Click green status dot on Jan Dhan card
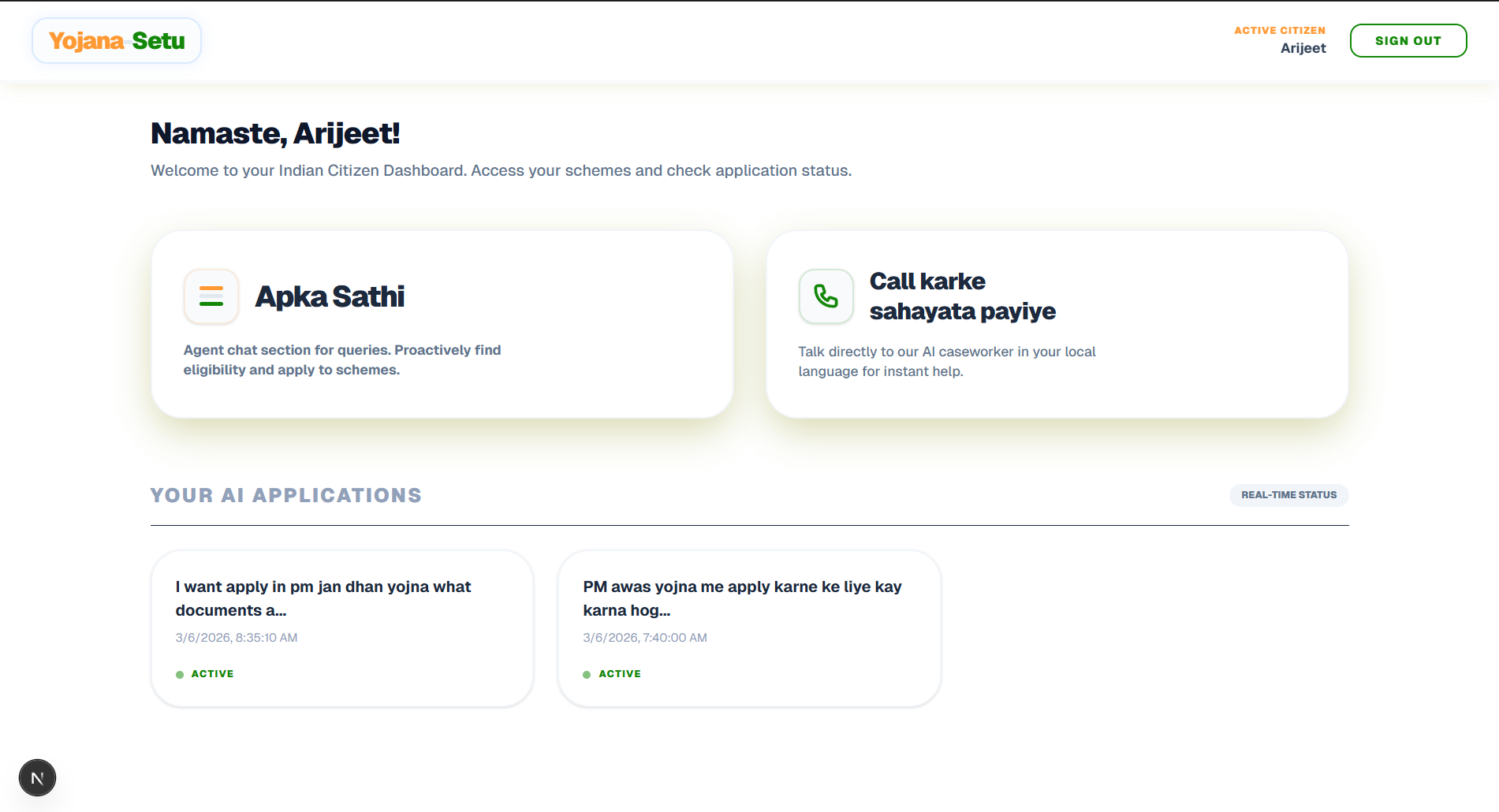Image resolution: width=1499 pixels, height=812 pixels. [x=180, y=675]
